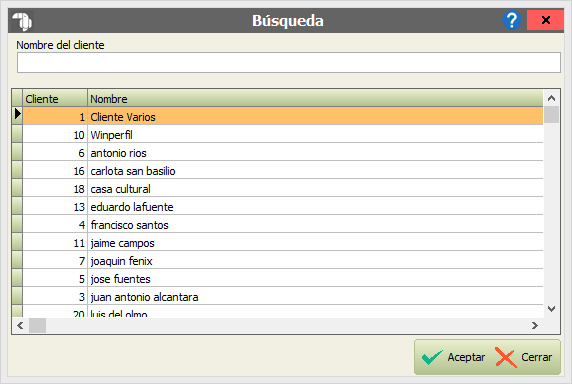The height and width of the screenshot is (384, 572).
Task: Click the blue help question mark icon
Action: (511, 20)
